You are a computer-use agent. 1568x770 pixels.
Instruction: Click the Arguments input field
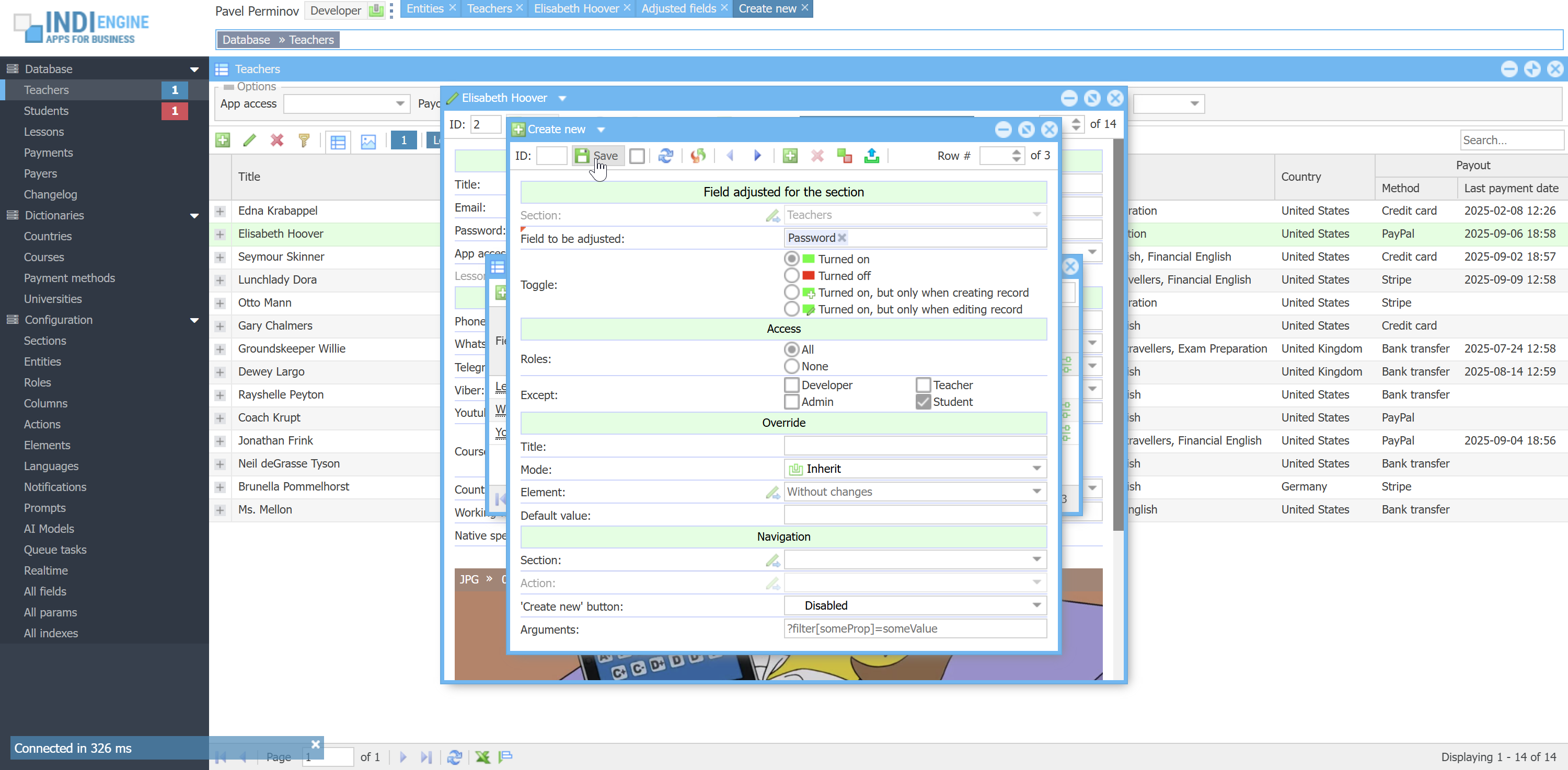(914, 628)
